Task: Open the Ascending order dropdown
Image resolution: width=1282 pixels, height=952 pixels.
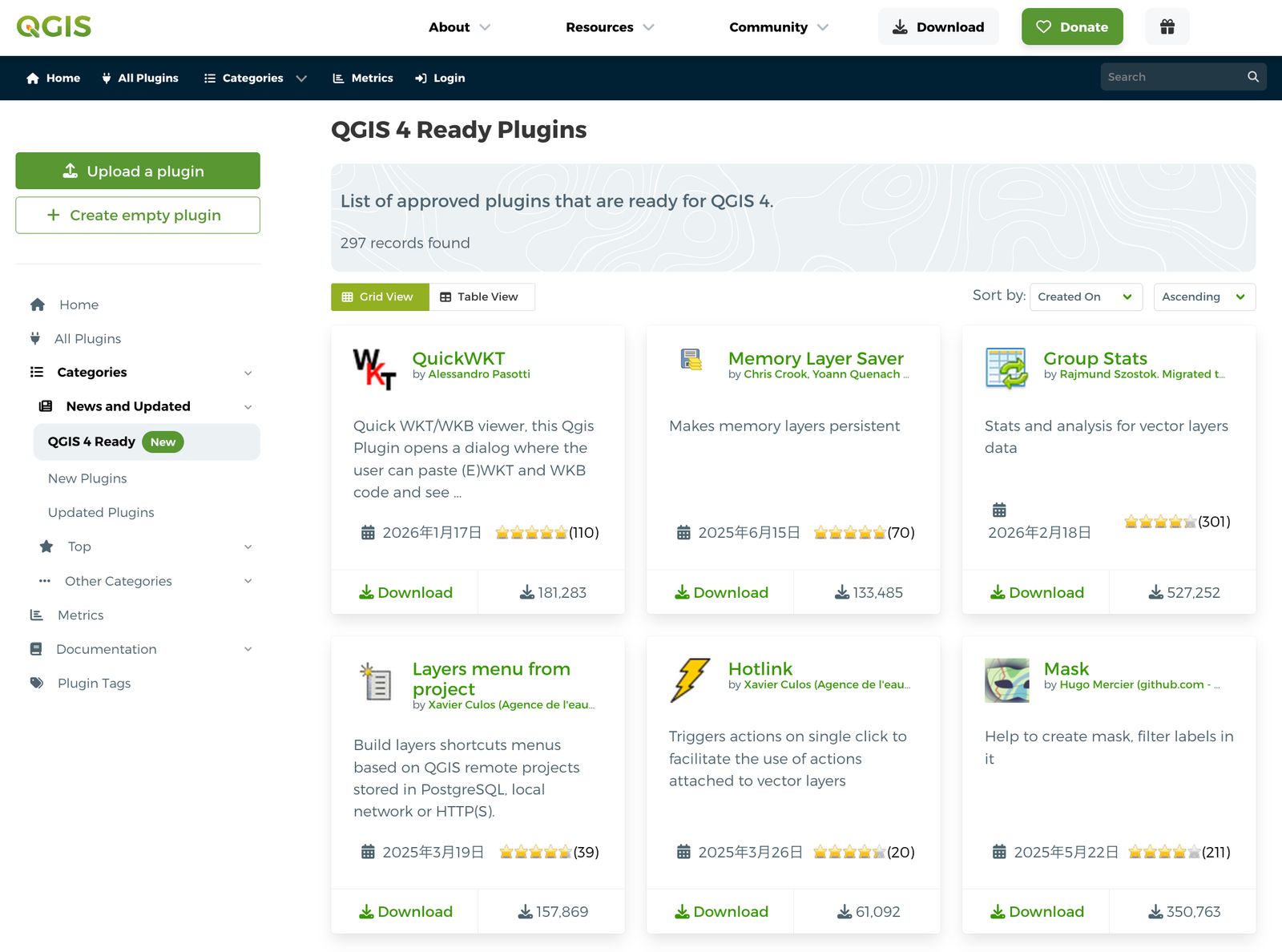Action: tap(1204, 296)
